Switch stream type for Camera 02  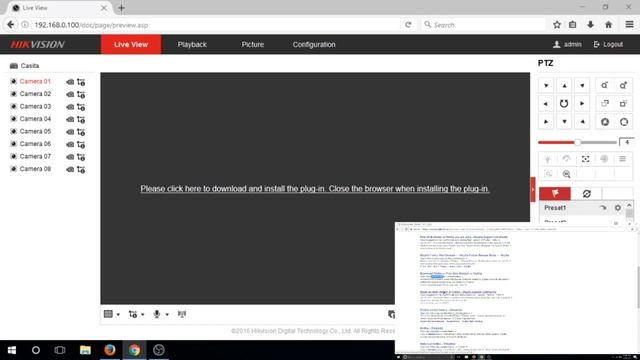[81, 95]
